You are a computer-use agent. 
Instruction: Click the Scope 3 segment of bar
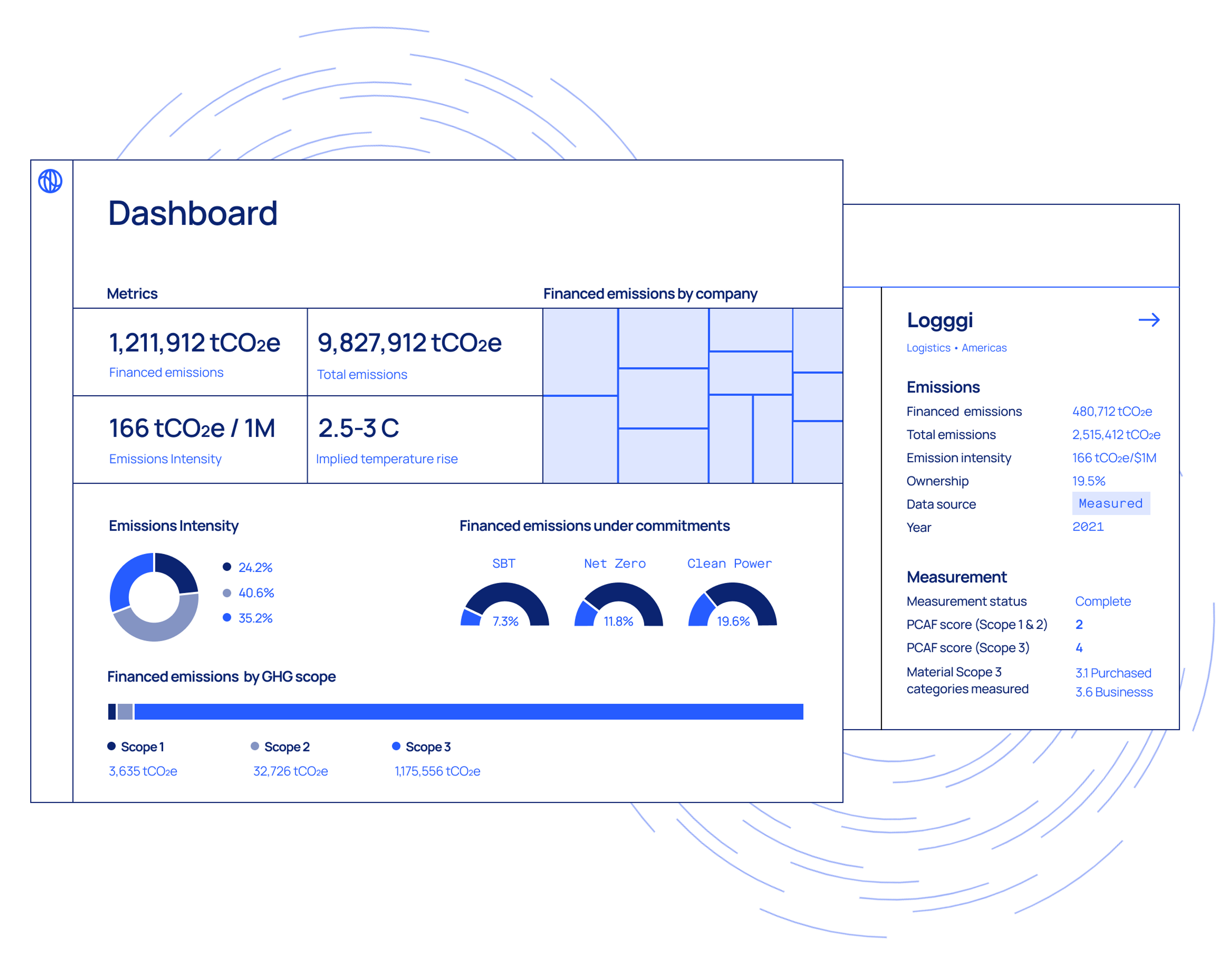point(468,711)
